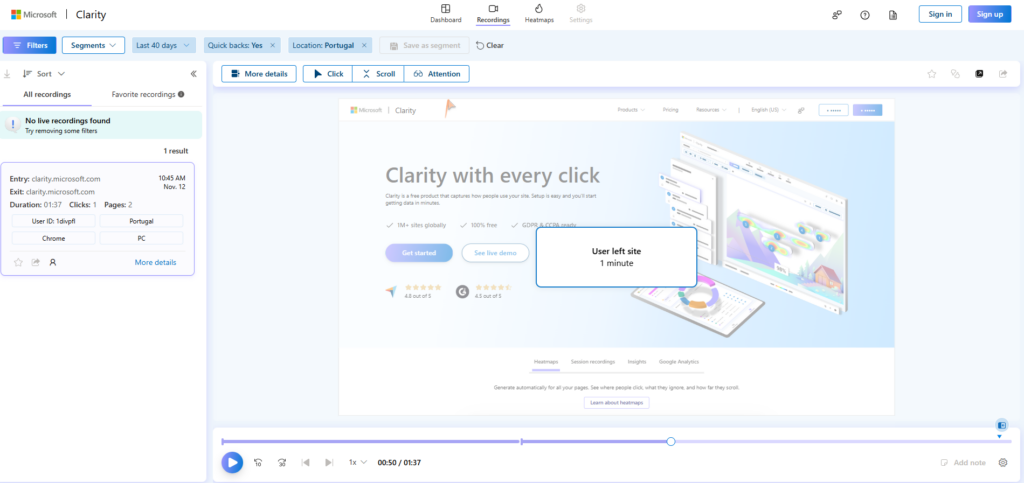This screenshot has height=483, width=1024.
Task: Collapse the recordings list panel
Action: [x=193, y=74]
